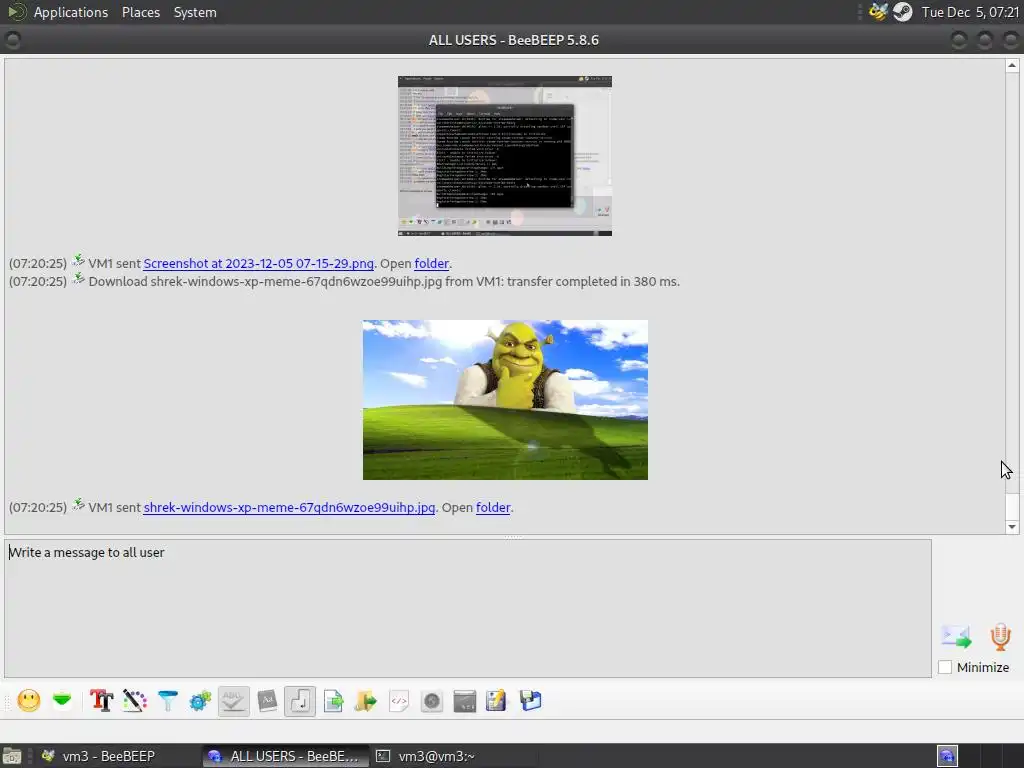Viewport: 1024px width, 768px height.
Task: Click the gray round disc toolbar icon
Action: pos(432,701)
